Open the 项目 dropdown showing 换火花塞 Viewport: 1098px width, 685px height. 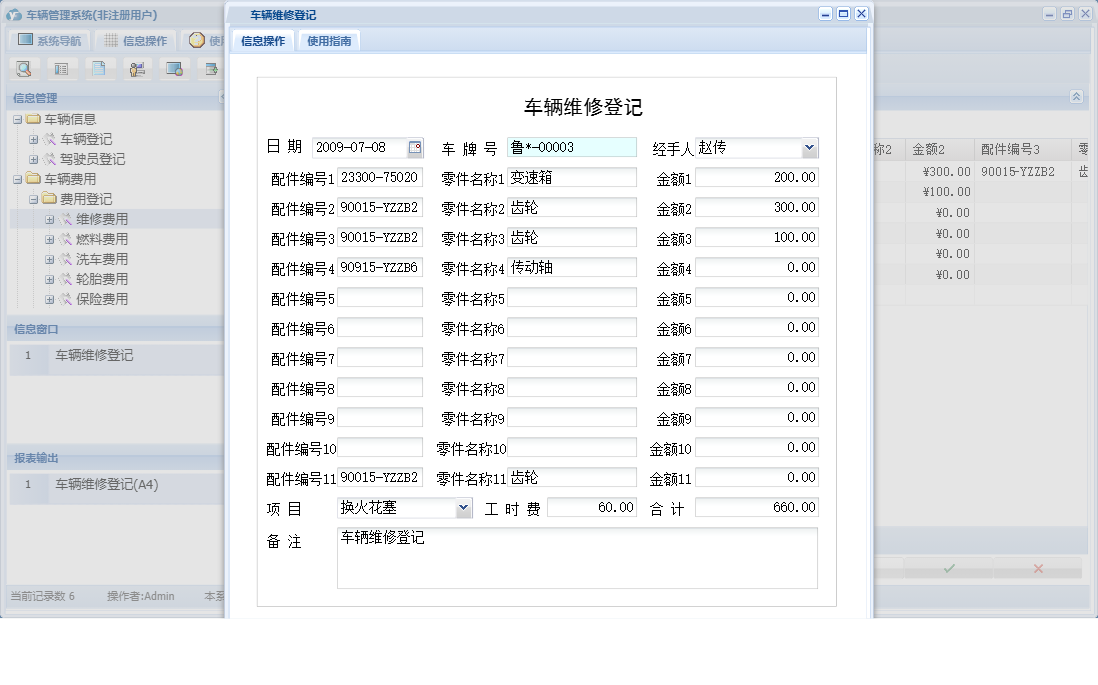[462, 507]
